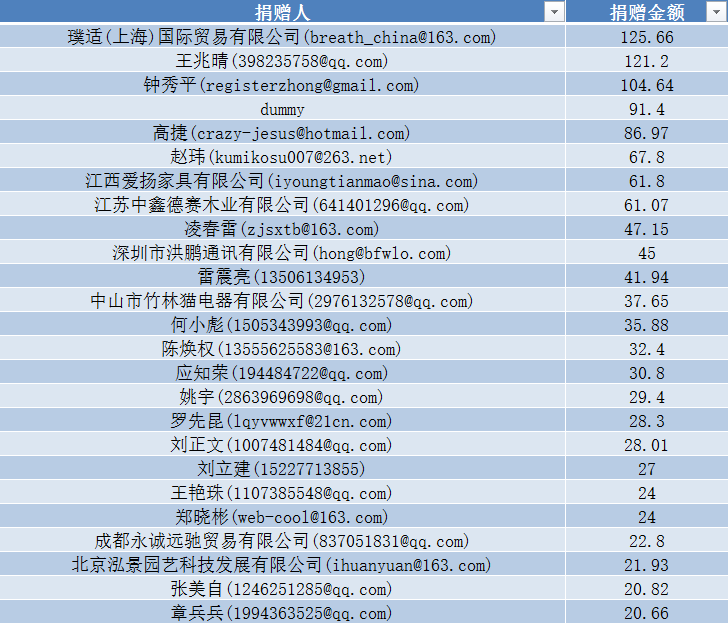This screenshot has height=623, width=728.
Task: Select the cell for 姚宇(2863969698@qq.com)
Action: pyautogui.click(x=282, y=396)
